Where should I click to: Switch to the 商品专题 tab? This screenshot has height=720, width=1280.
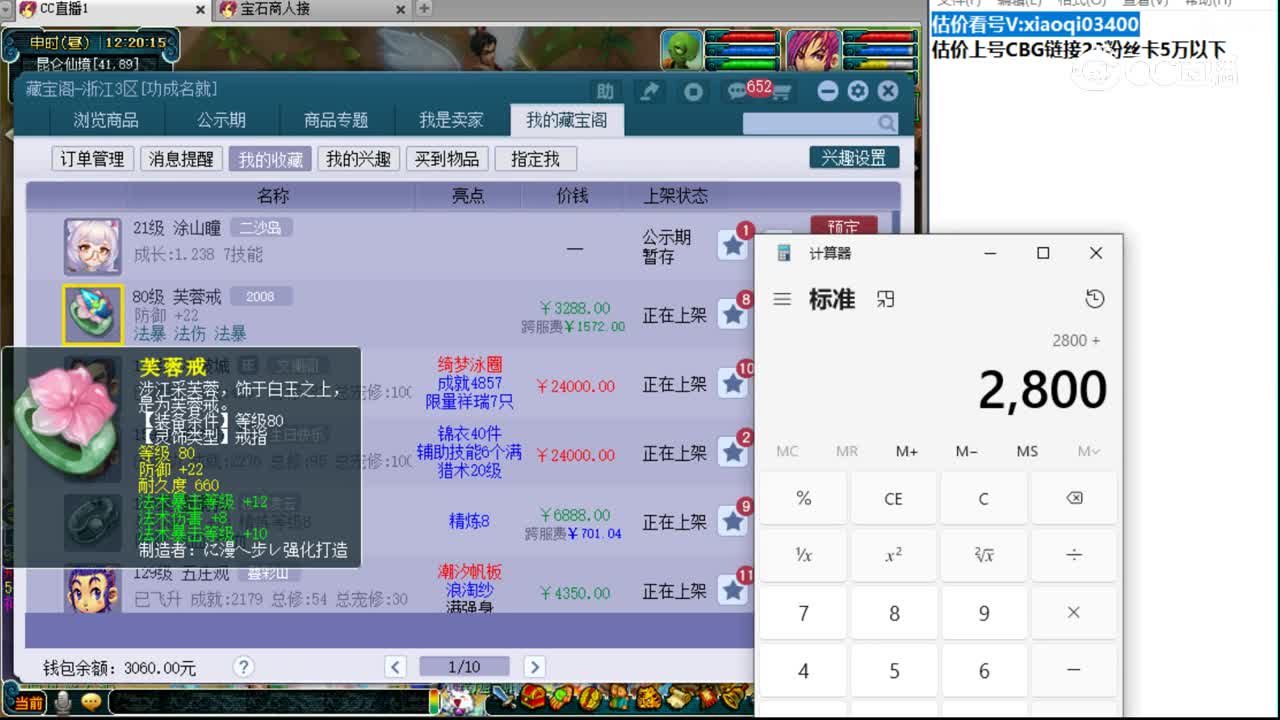click(336, 120)
